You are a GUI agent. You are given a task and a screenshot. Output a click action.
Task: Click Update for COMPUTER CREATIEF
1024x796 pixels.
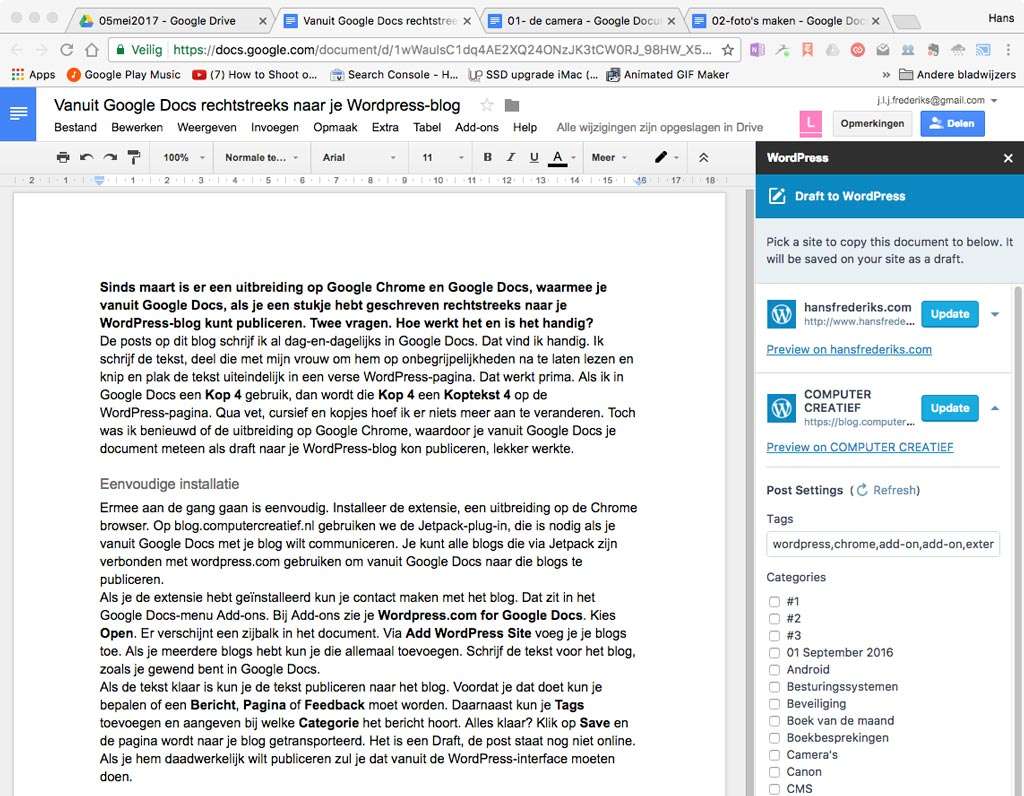950,408
